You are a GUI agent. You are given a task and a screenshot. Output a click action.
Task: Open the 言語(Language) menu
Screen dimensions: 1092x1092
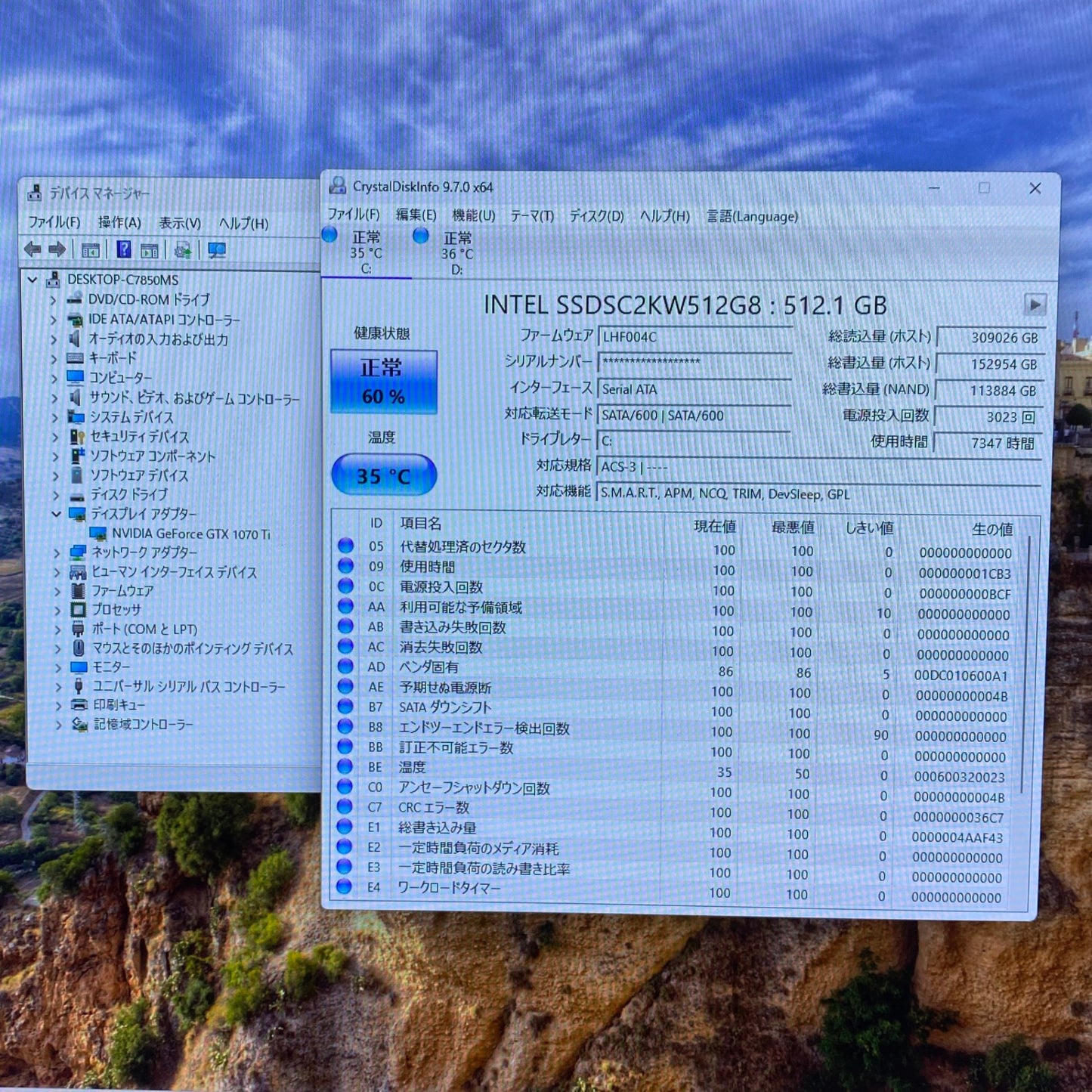point(752,217)
